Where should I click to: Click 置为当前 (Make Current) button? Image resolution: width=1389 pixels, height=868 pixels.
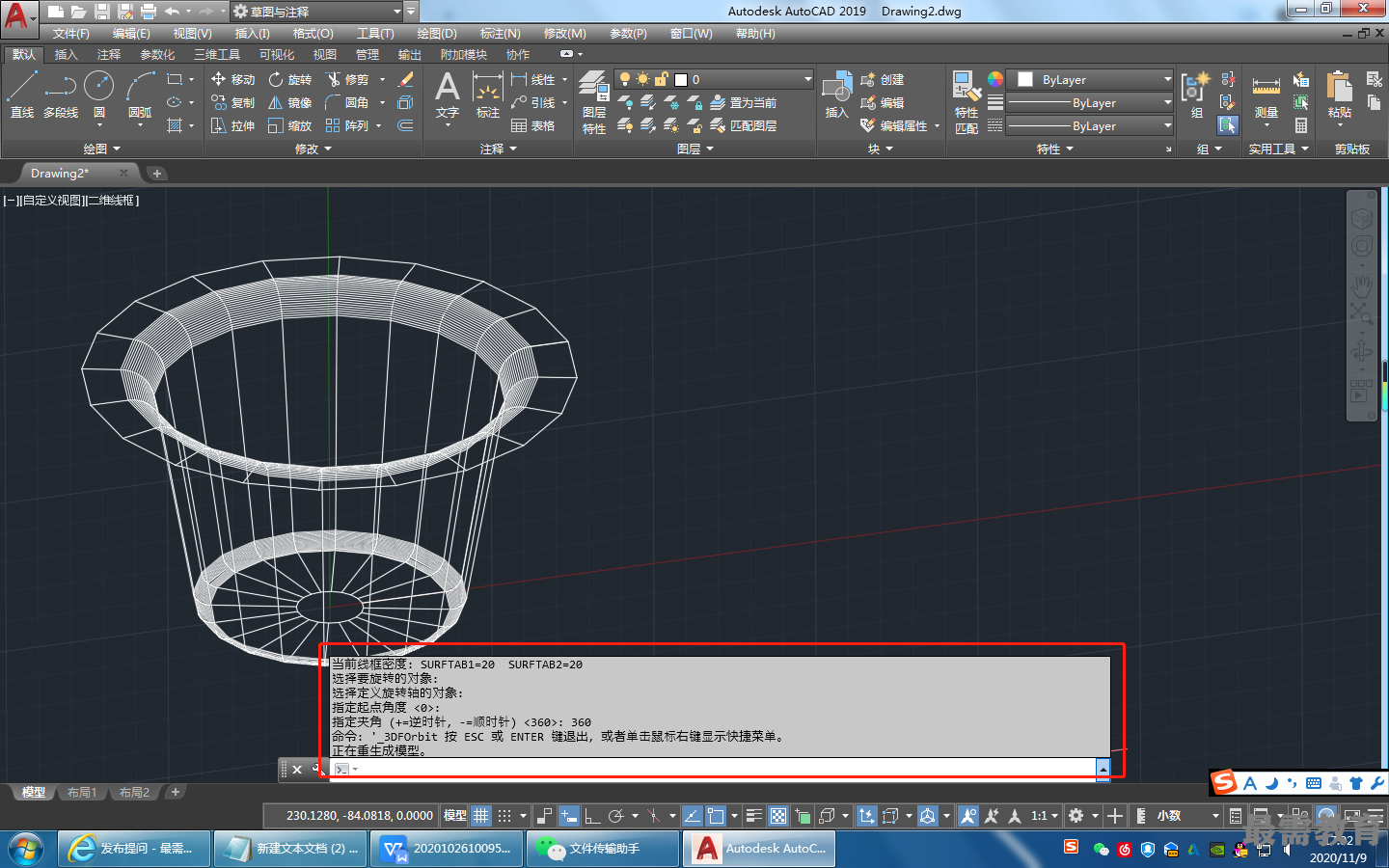744,102
